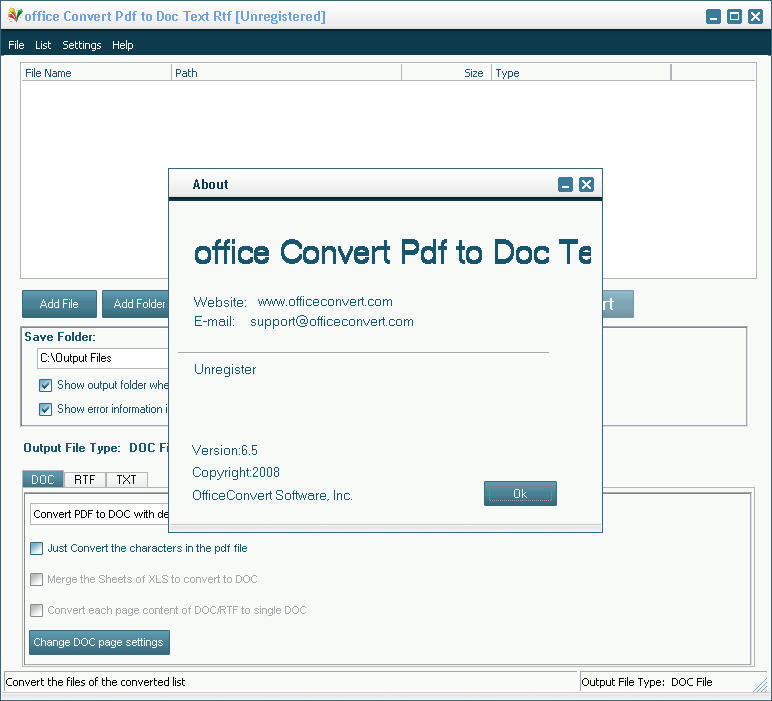772x701 pixels.
Task: Sort list by Size column header
Action: 447,73
